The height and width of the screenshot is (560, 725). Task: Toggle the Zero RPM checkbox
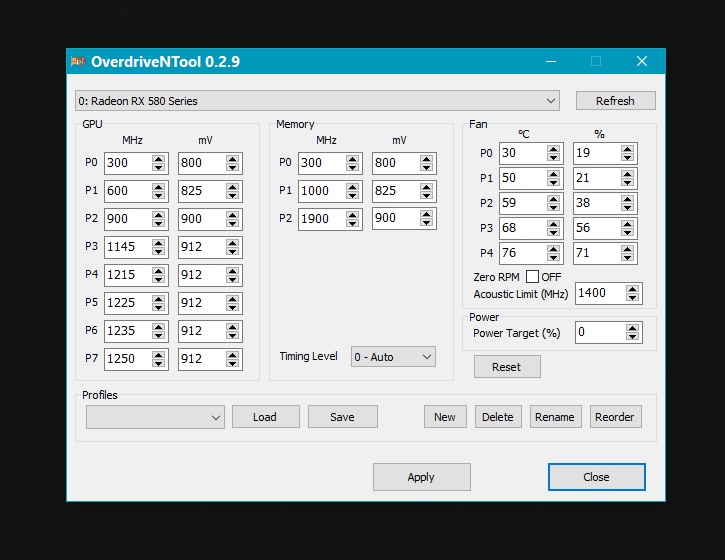click(532, 277)
